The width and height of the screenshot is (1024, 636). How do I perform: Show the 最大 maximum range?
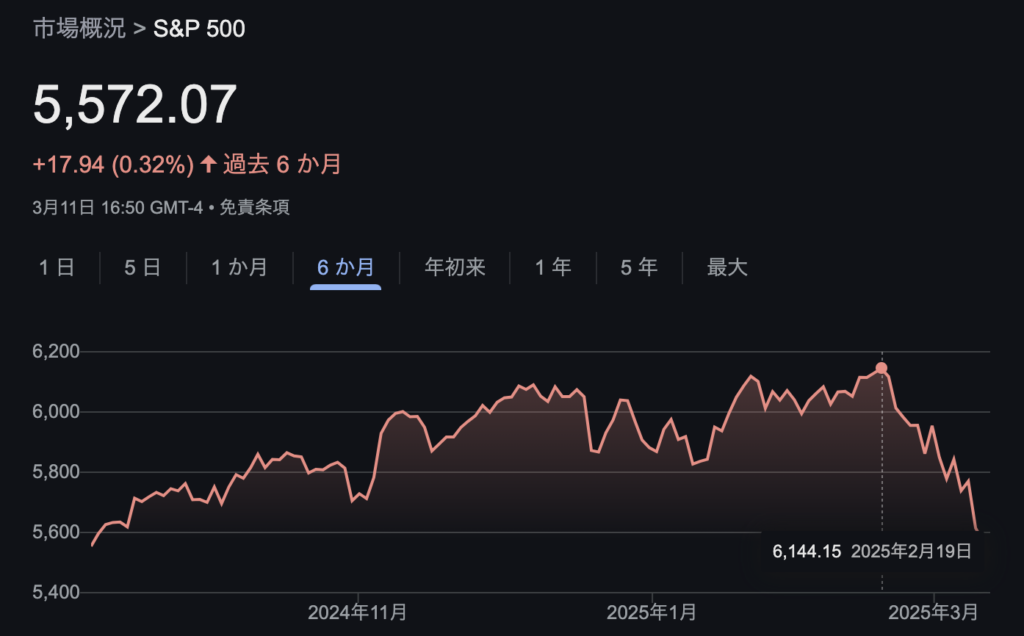pos(727,267)
